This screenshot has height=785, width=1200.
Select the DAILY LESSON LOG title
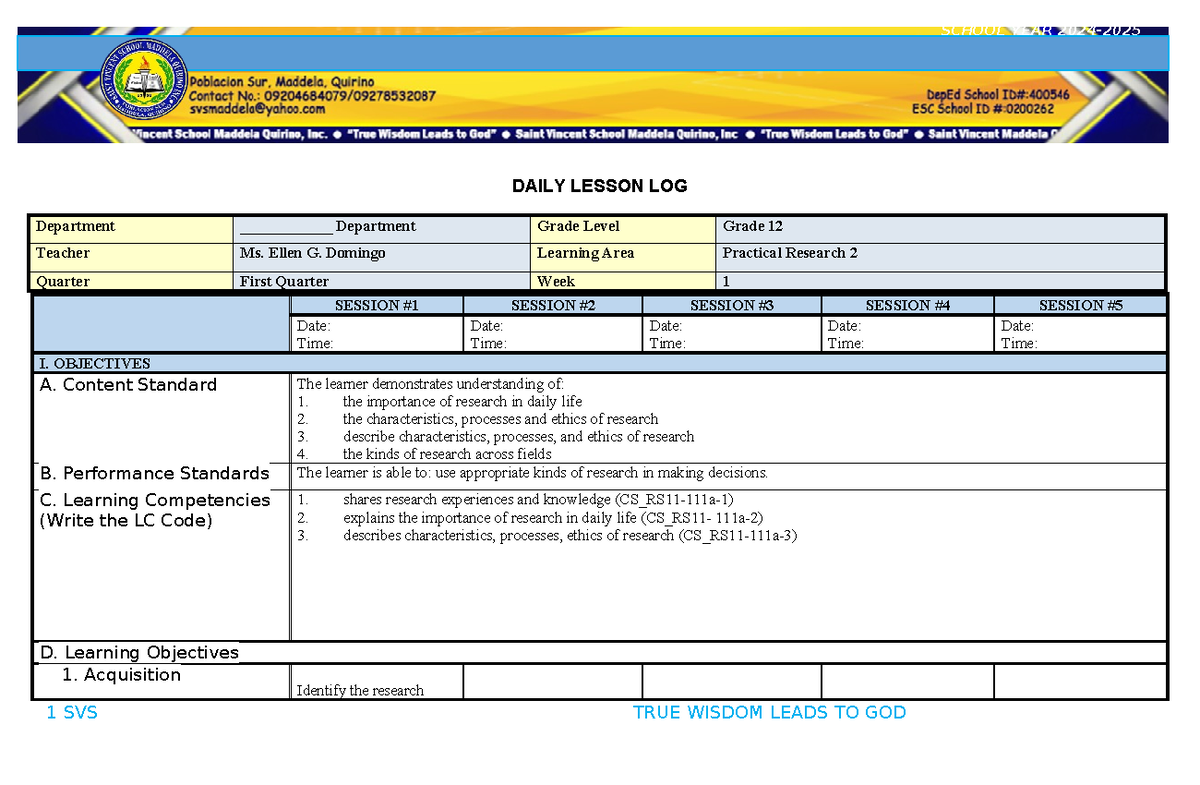pyautogui.click(x=598, y=186)
